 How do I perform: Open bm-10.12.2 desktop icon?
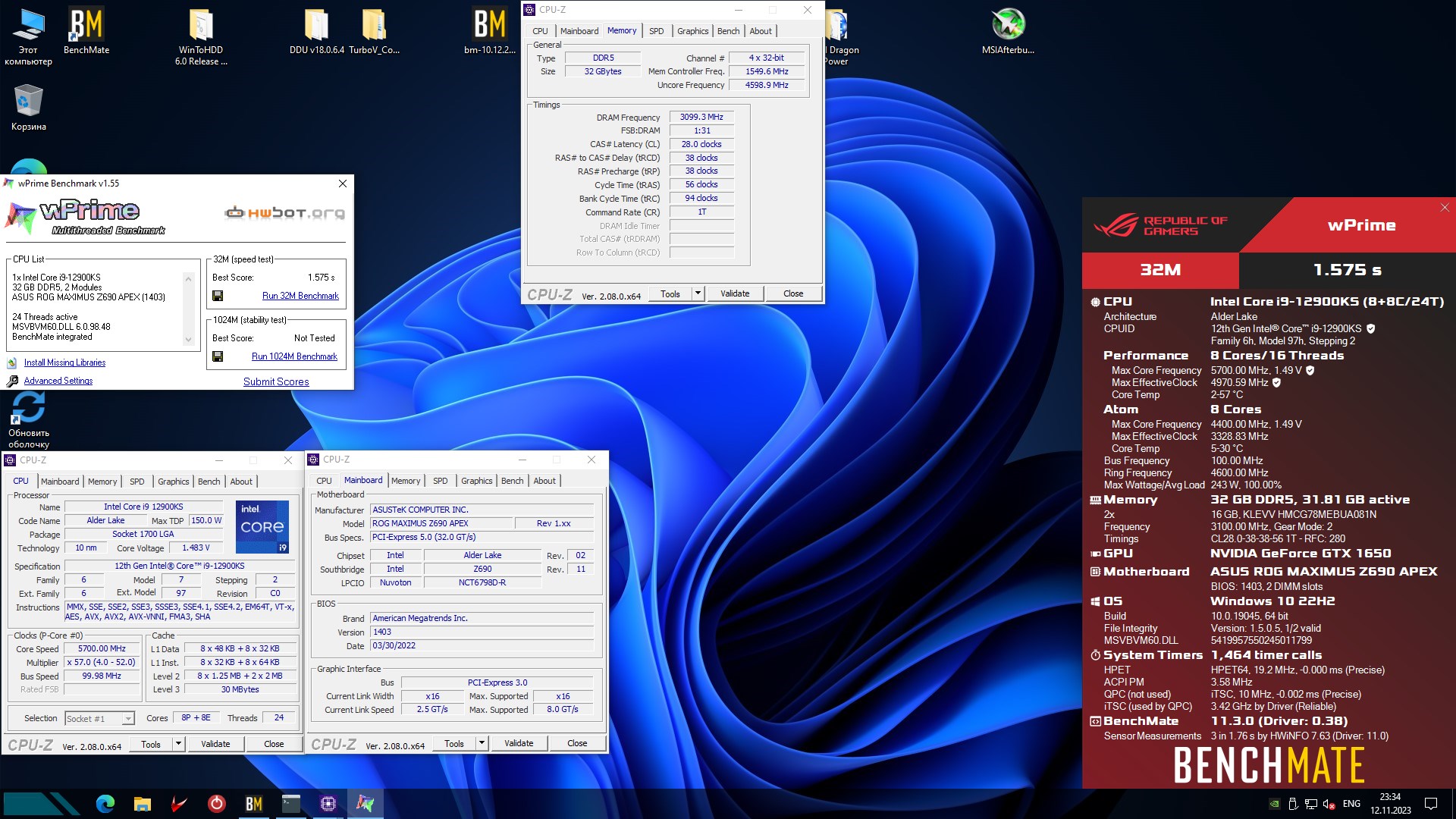click(x=489, y=30)
